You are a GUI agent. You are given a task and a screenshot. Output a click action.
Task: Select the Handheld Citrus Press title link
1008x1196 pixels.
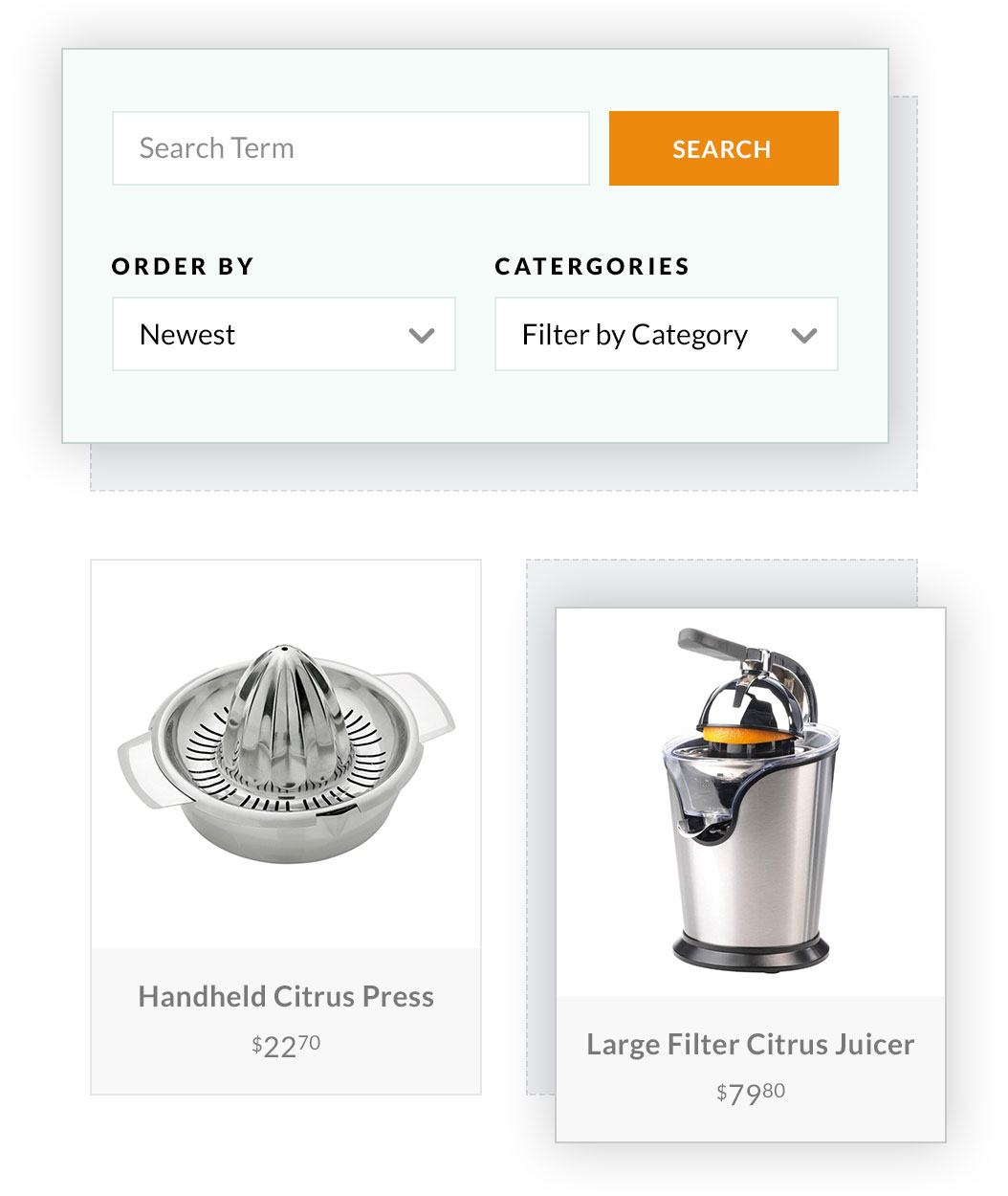[286, 996]
